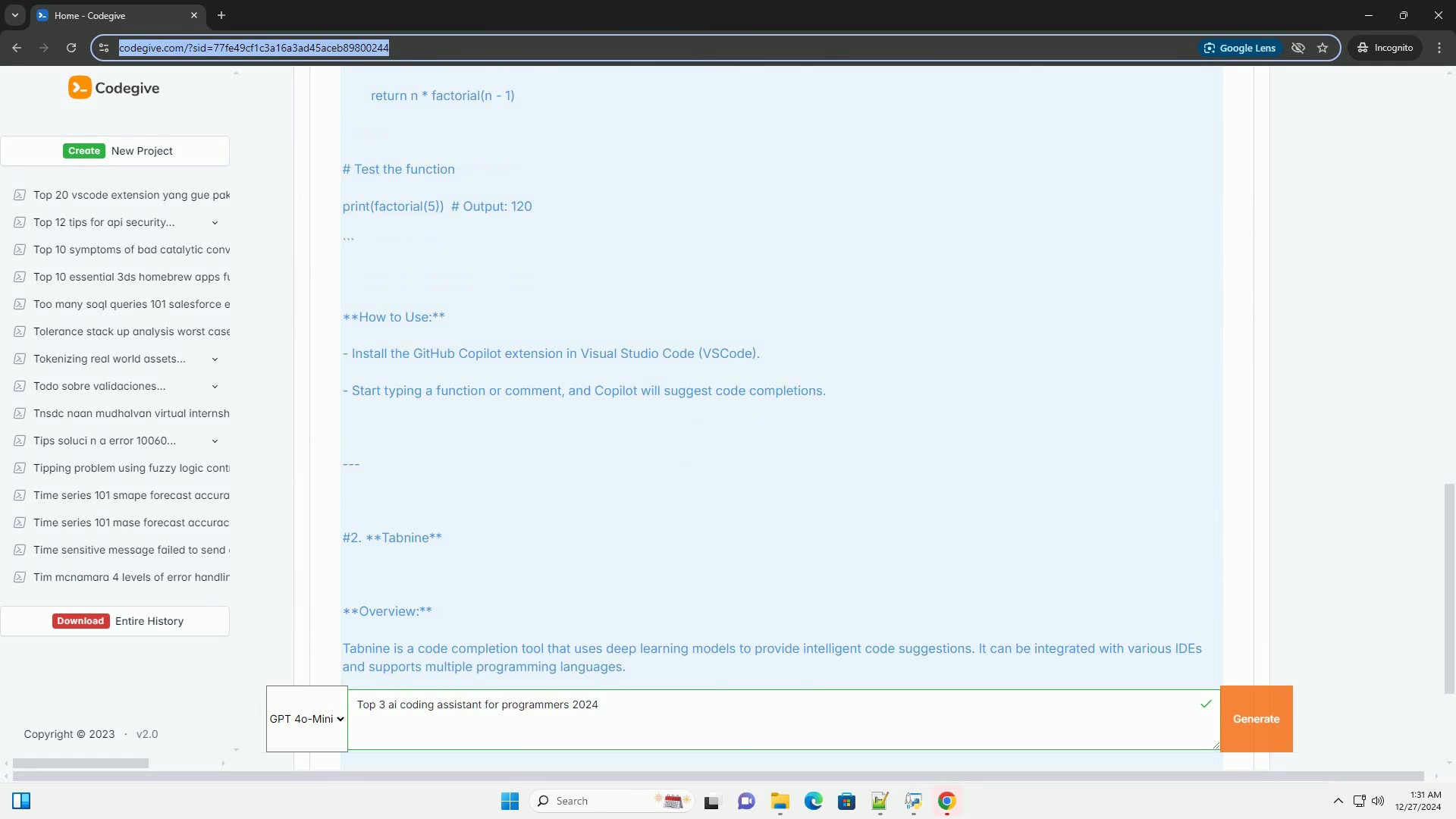This screenshot has width=1456, height=819.
Task: Close the Home - Codegive tab
Action: point(194,15)
